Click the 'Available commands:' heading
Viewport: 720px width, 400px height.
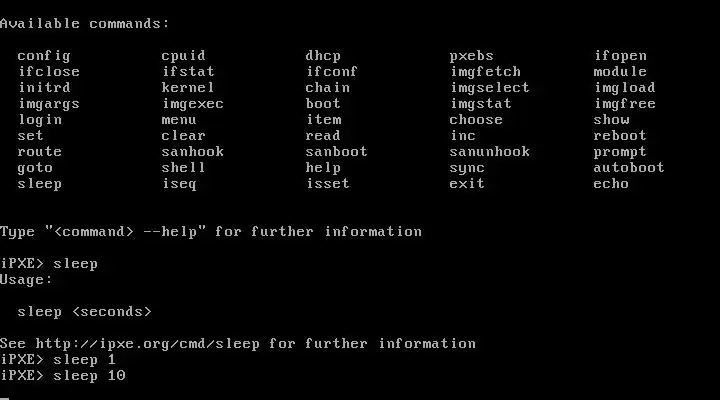coord(85,24)
